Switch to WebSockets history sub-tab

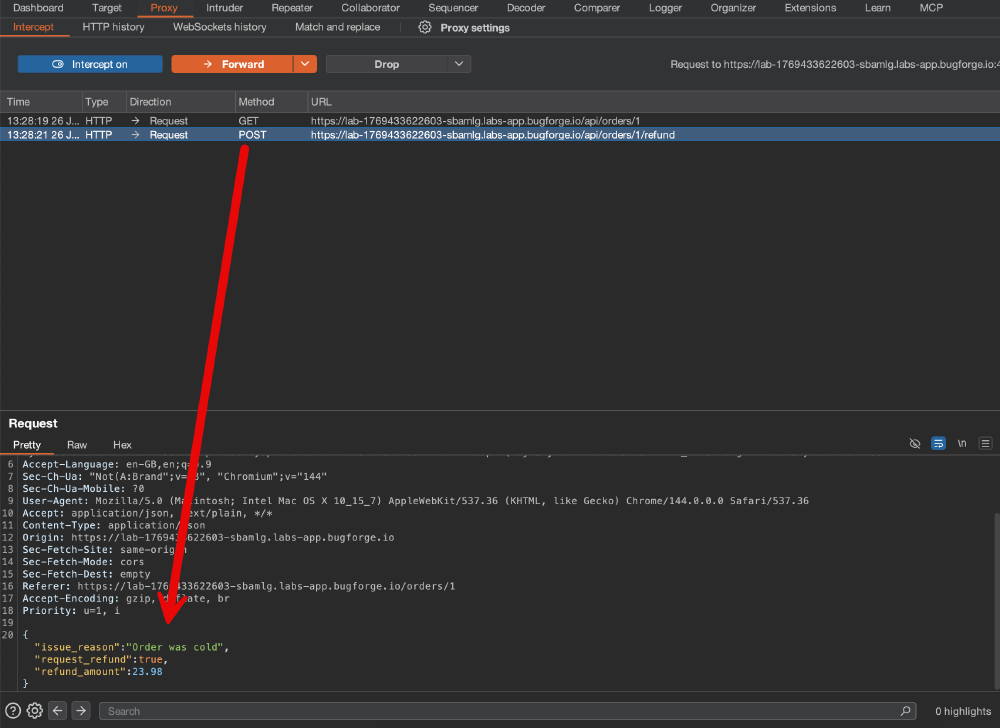tap(219, 27)
